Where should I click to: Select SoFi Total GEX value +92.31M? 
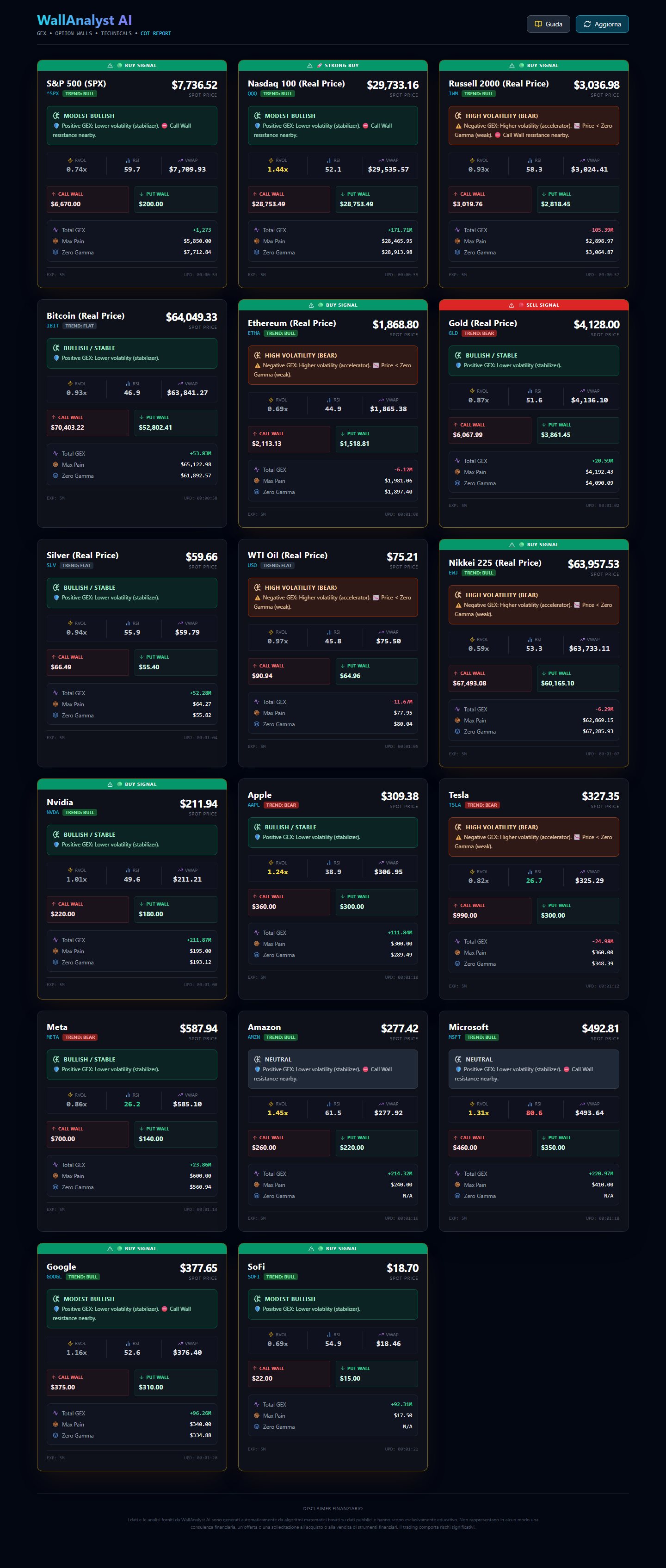tap(401, 1404)
